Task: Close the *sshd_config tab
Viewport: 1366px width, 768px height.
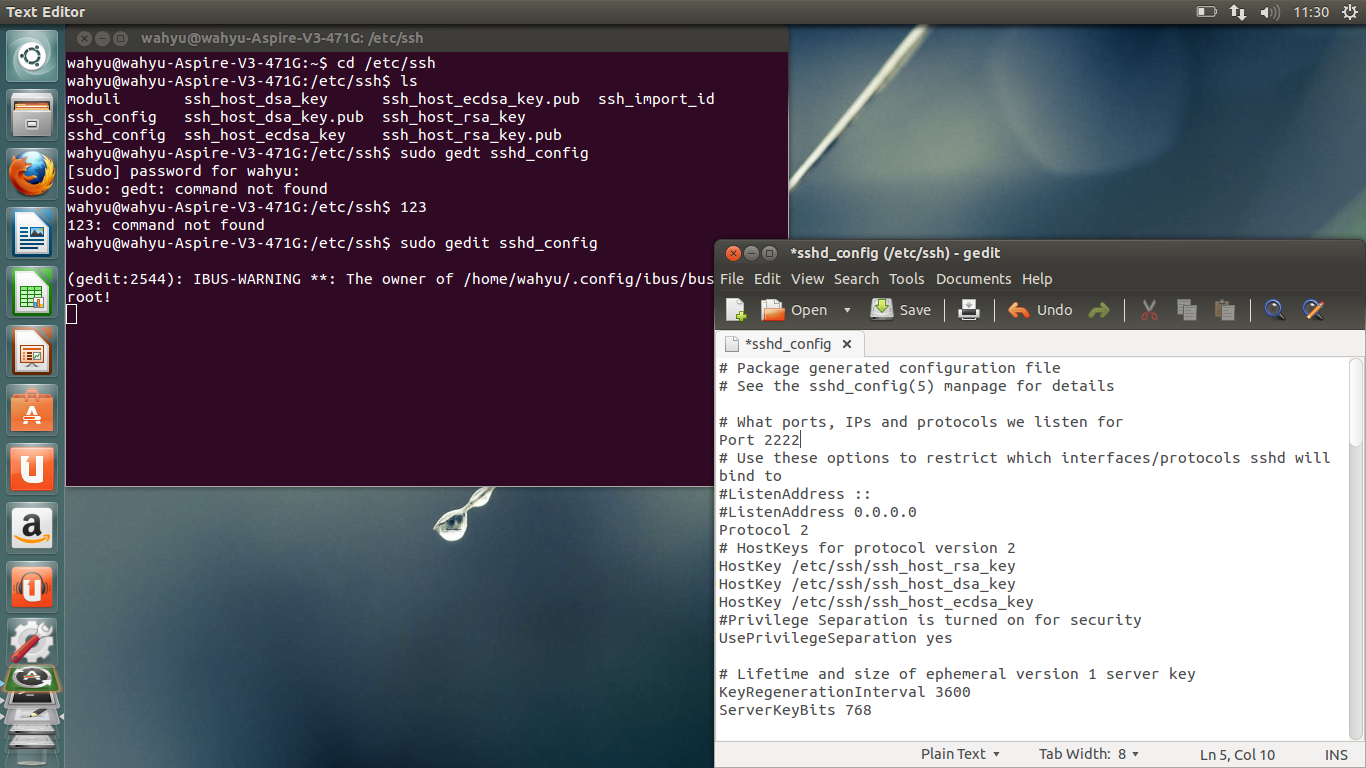Action: click(x=846, y=344)
